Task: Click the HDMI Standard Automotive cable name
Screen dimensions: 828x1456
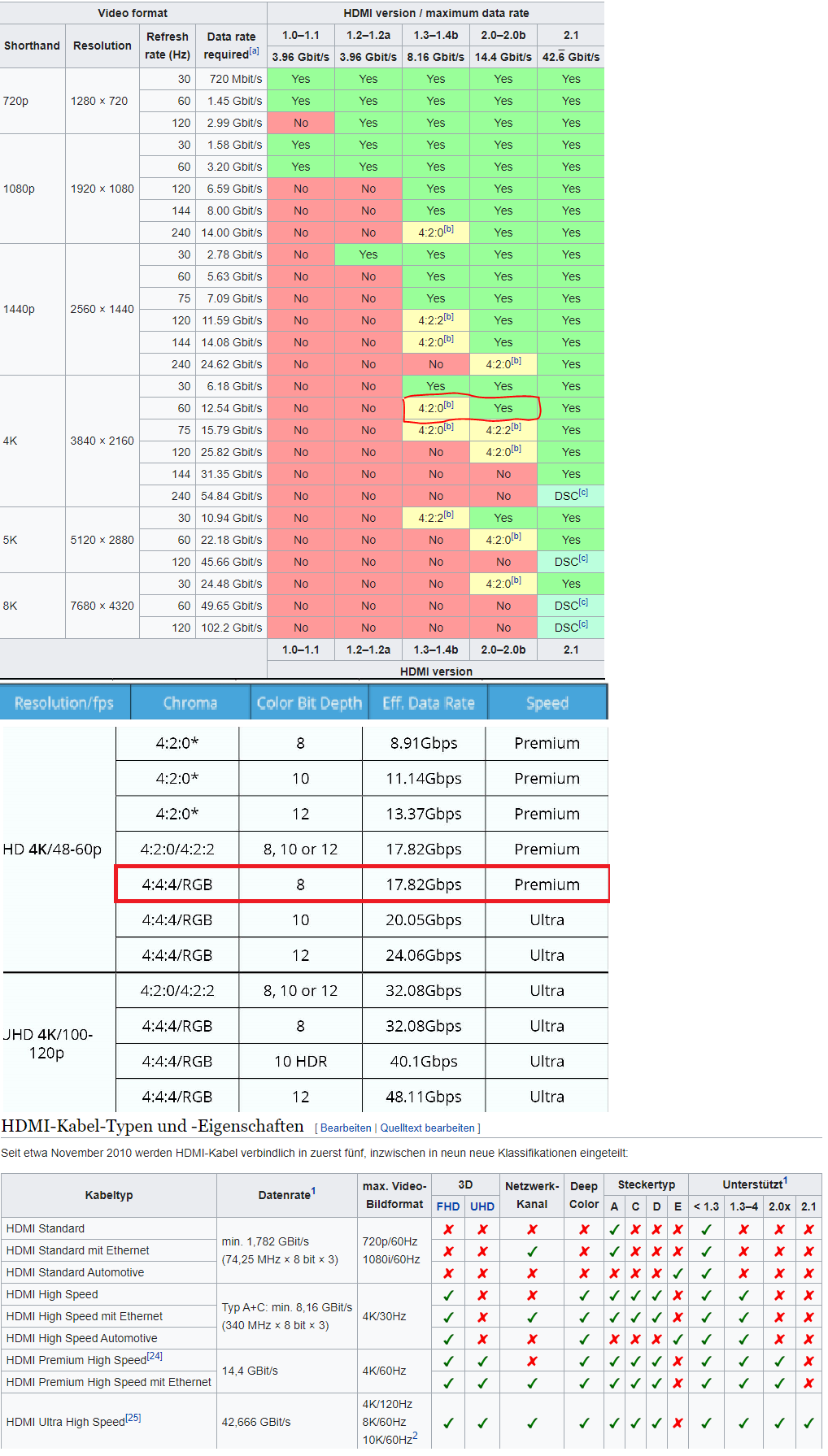Action: pos(75,1273)
